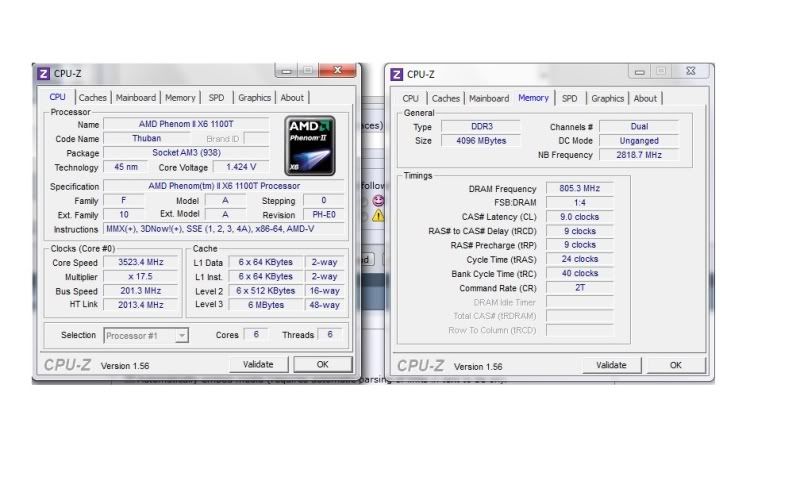Switch to Memory tab in left window
The width and height of the screenshot is (800, 500).
[x=180, y=97]
